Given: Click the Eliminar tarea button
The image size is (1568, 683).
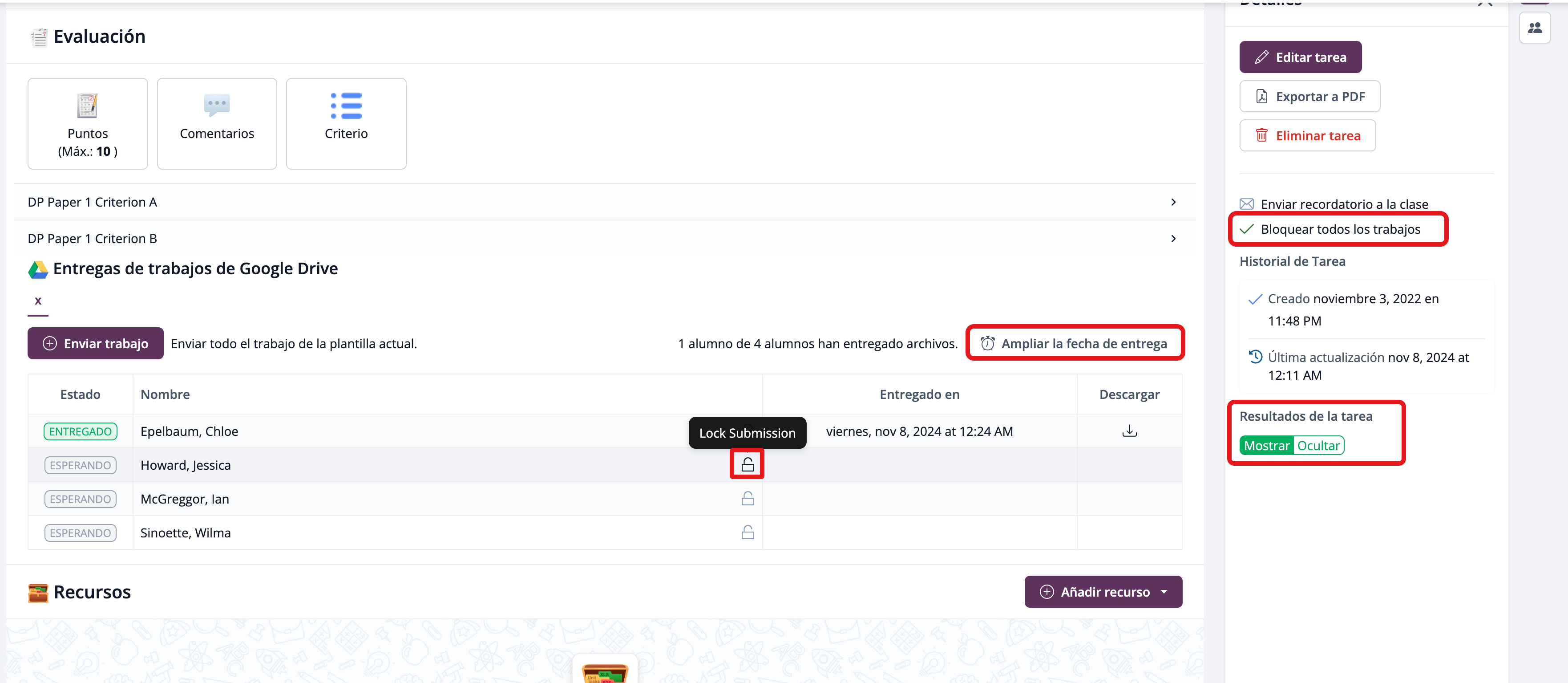Looking at the screenshot, I should pyautogui.click(x=1307, y=135).
